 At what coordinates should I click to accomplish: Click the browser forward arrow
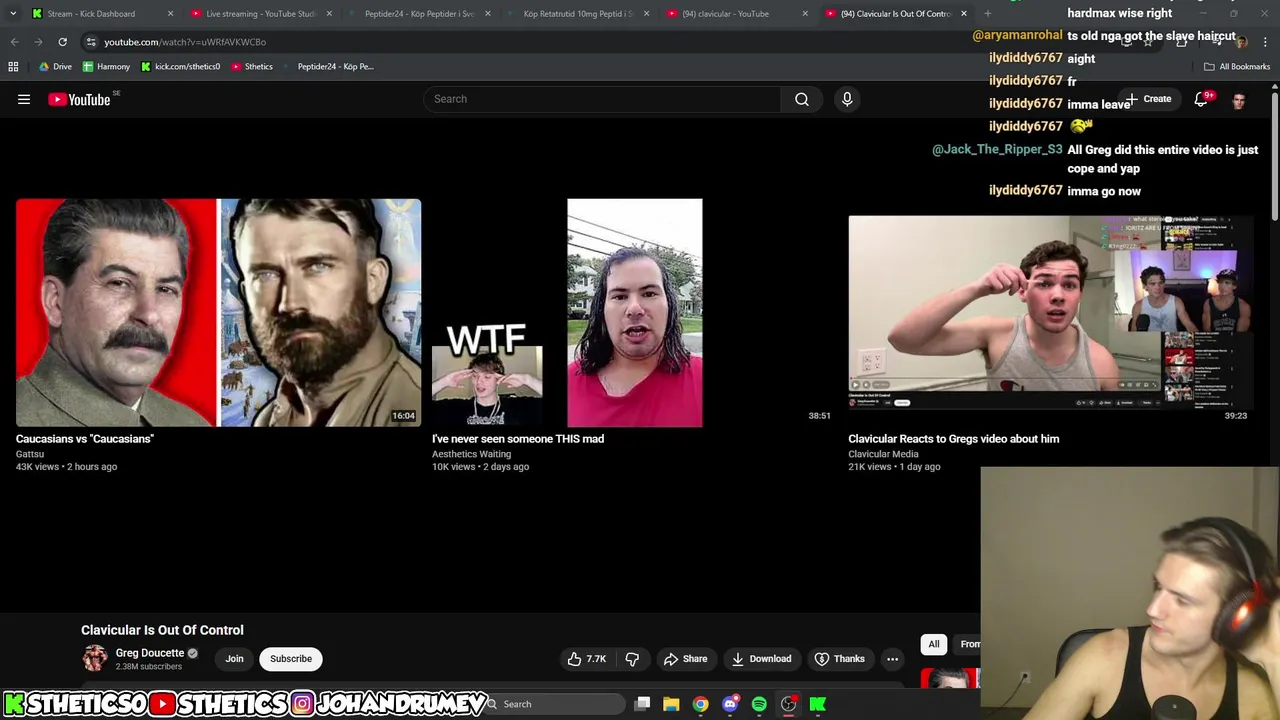(x=39, y=42)
